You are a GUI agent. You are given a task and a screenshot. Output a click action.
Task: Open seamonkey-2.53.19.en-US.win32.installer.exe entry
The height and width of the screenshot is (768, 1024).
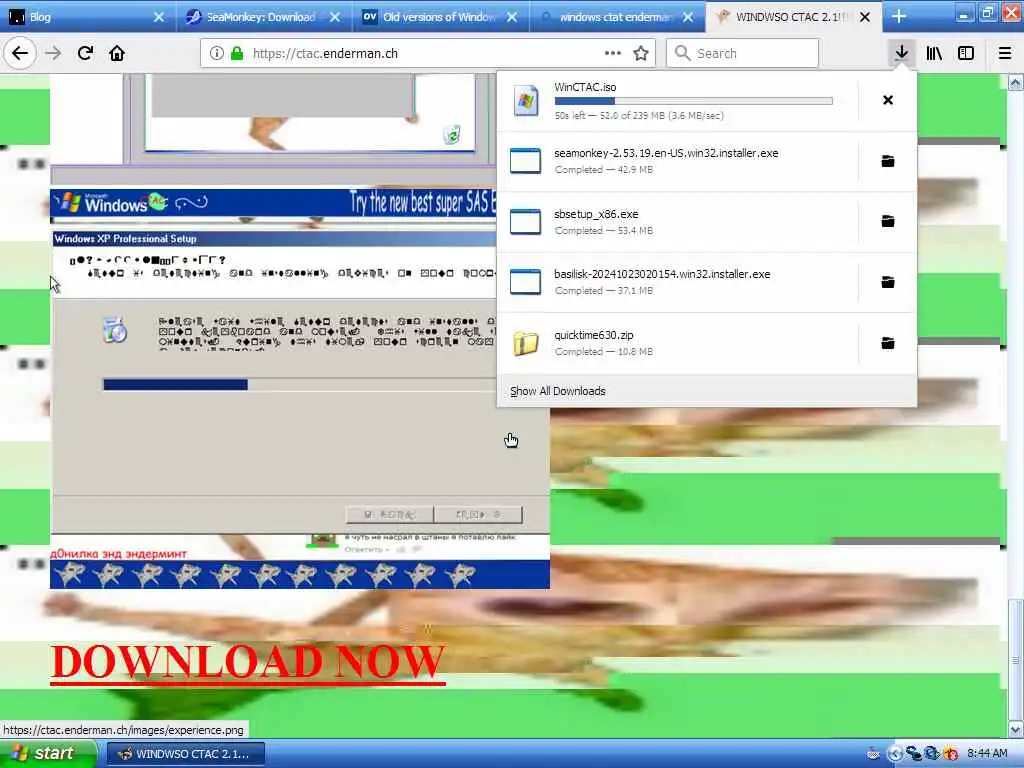point(678,161)
